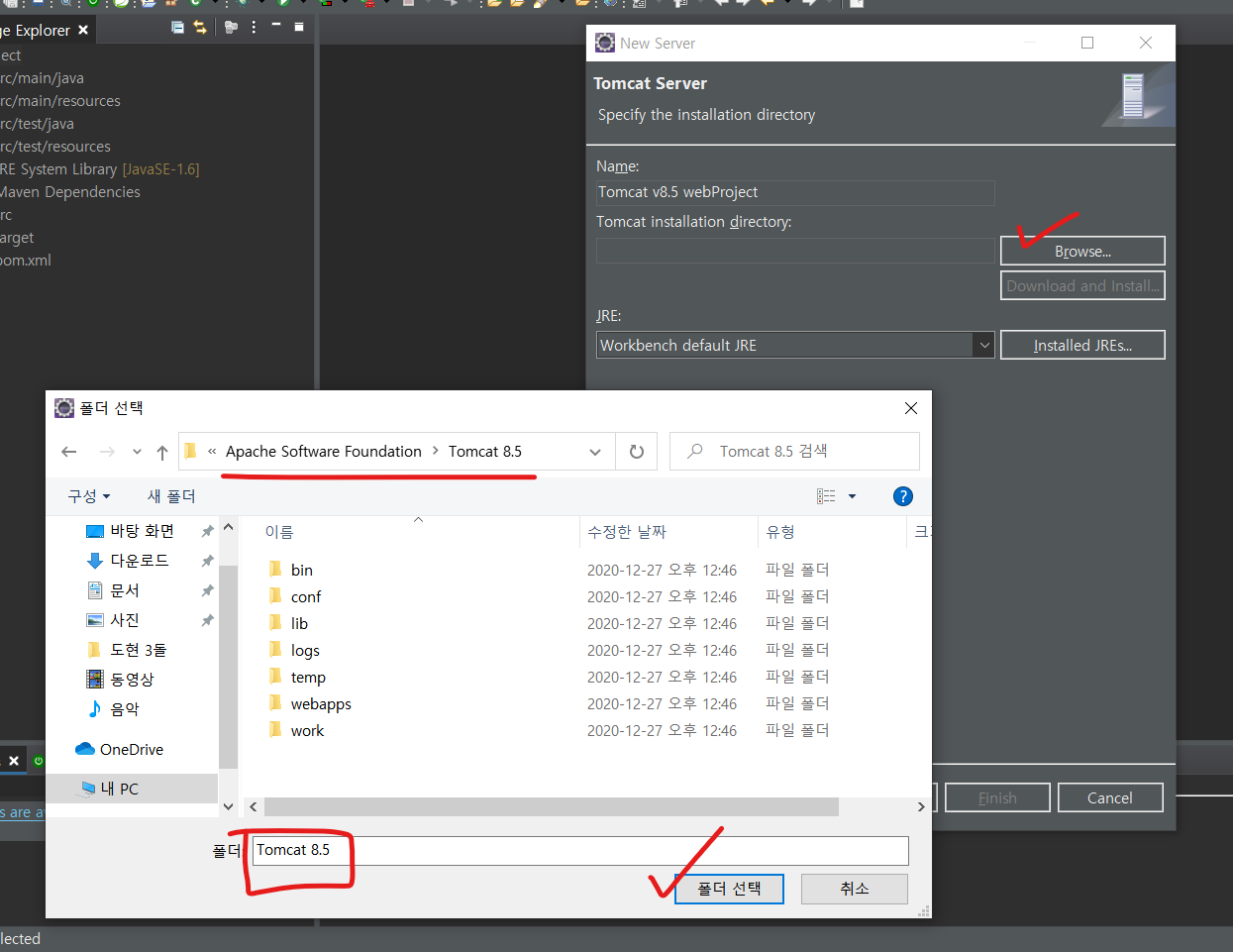1233x952 pixels.
Task: Click the Tomcat installation directory field
Action: coord(795,251)
